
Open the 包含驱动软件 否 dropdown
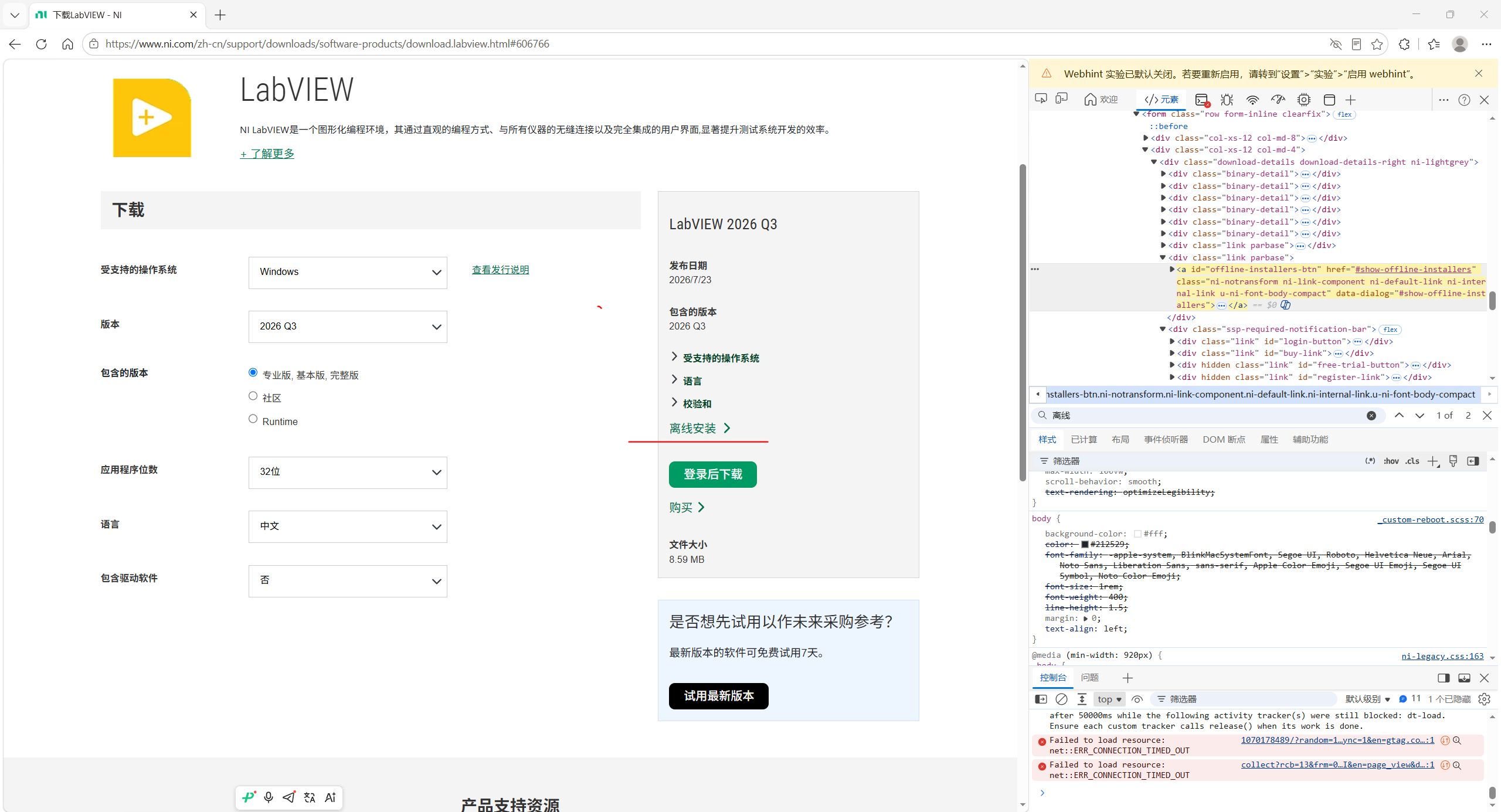(348, 581)
